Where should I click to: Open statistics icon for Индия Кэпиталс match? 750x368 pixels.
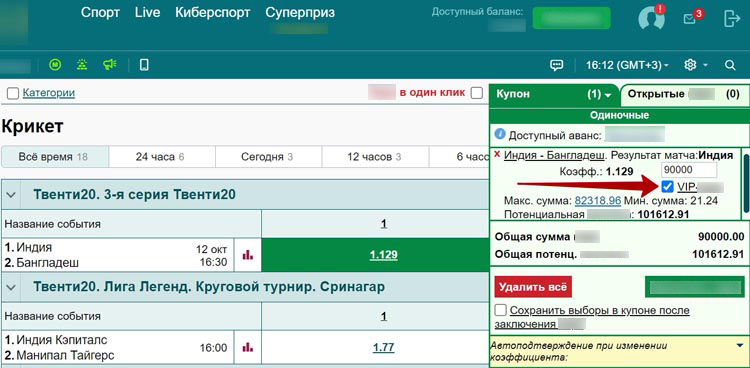coord(248,347)
